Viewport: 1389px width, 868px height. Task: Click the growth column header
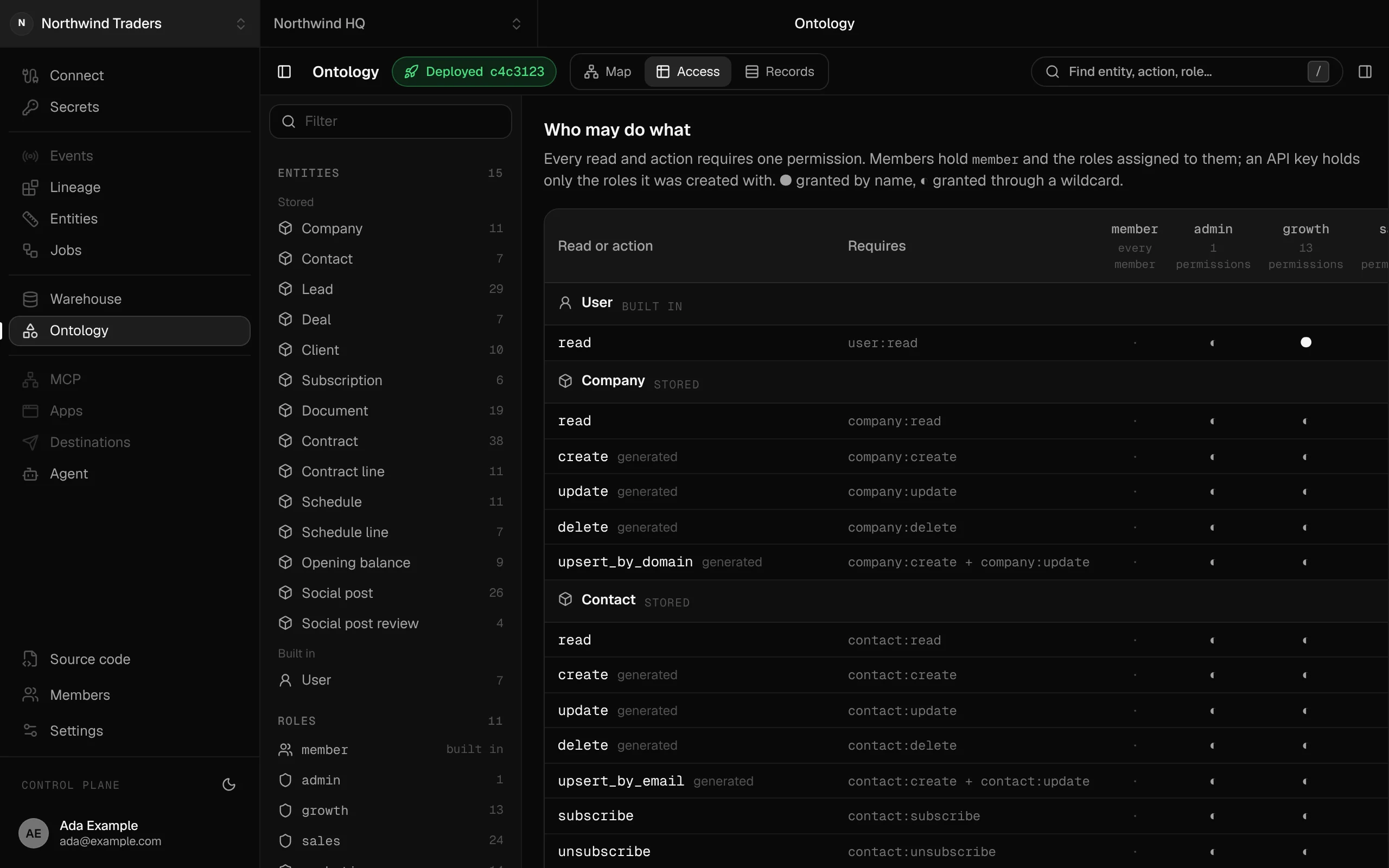pyautogui.click(x=1305, y=246)
